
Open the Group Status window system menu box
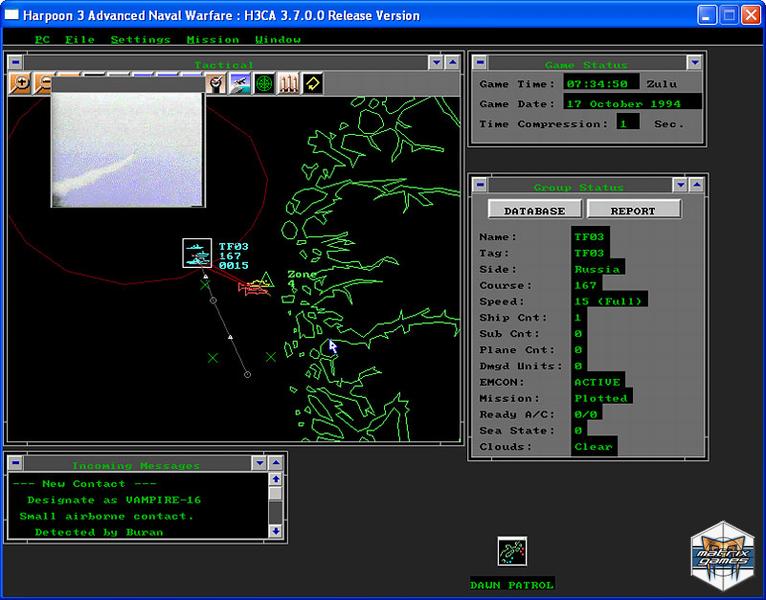tap(480, 185)
